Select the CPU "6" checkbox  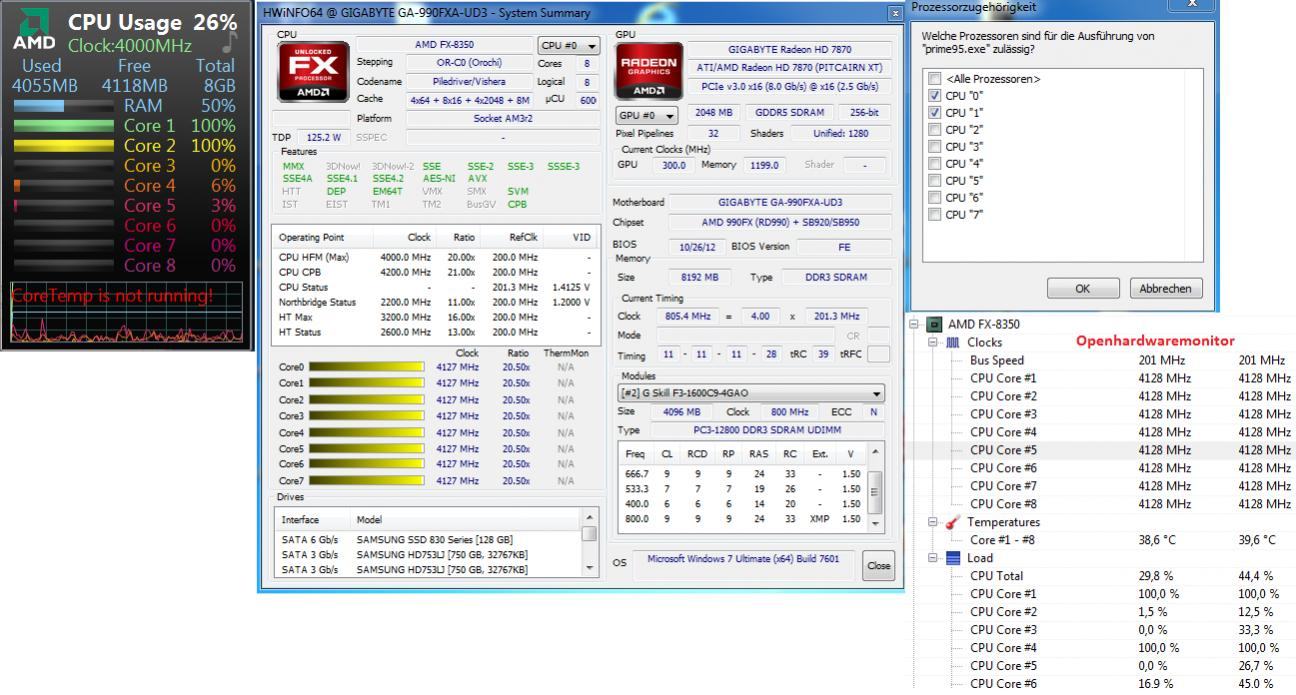coord(934,197)
